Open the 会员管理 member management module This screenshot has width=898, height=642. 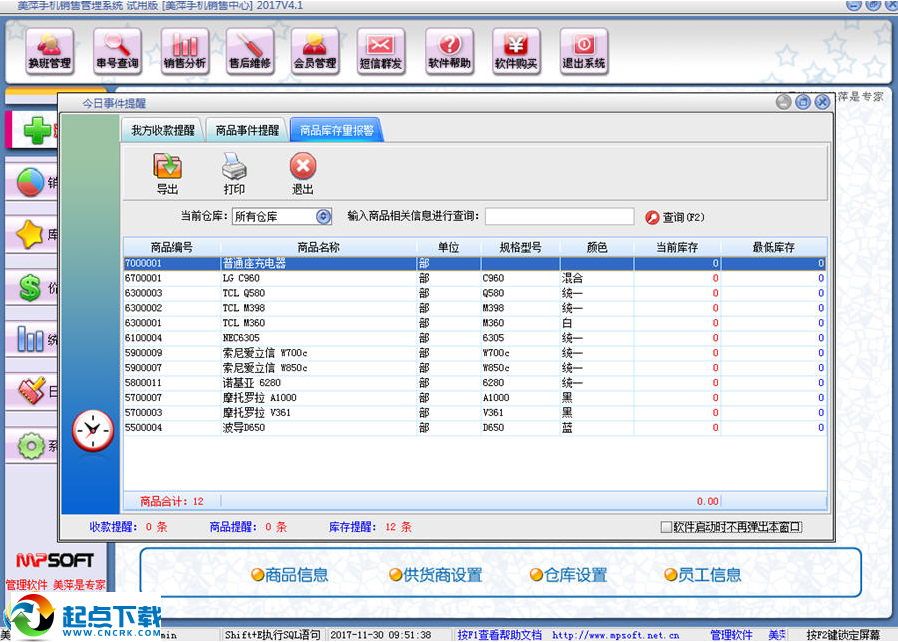click(x=315, y=51)
